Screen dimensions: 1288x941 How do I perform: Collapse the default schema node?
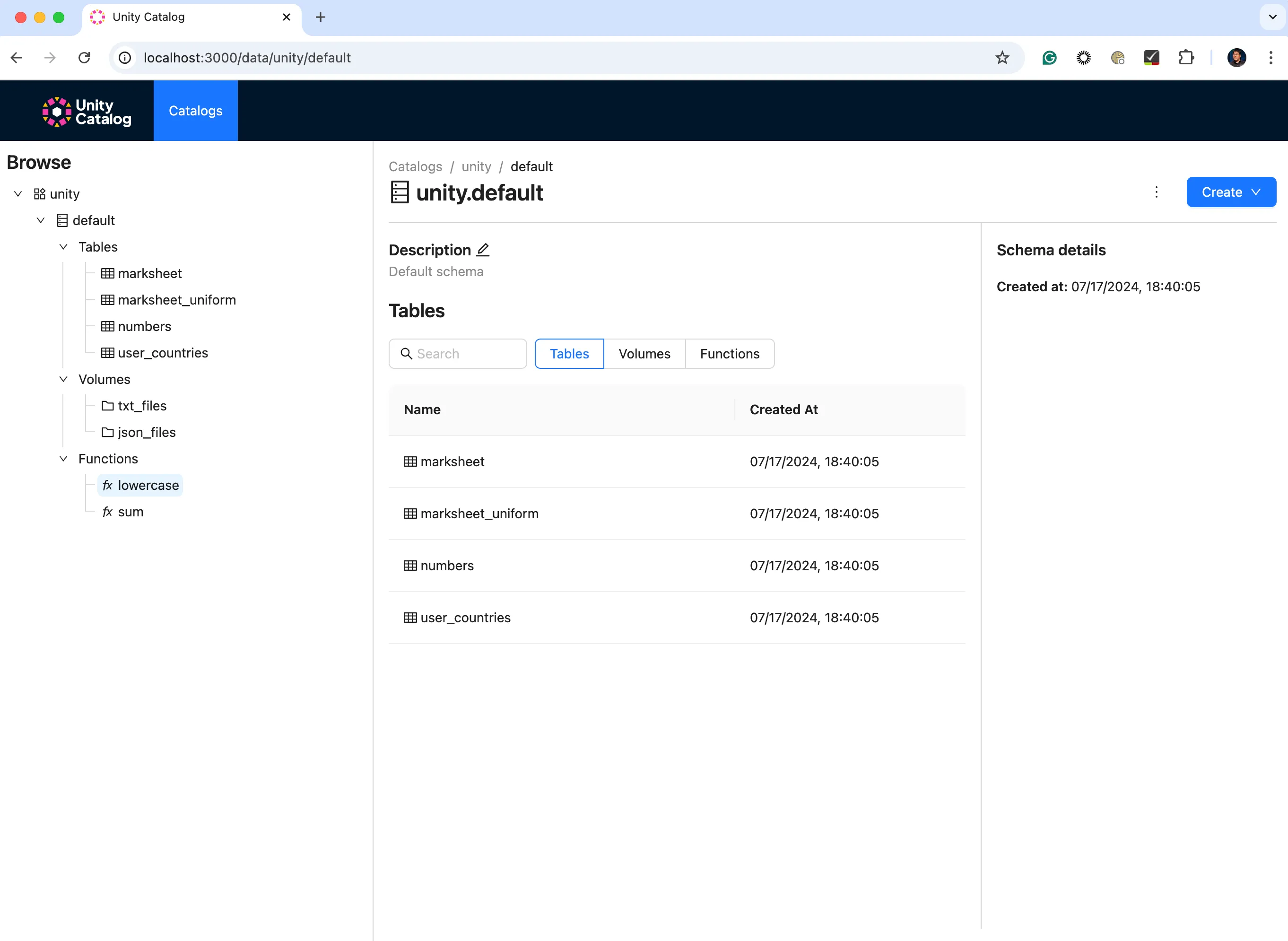pyautogui.click(x=41, y=220)
